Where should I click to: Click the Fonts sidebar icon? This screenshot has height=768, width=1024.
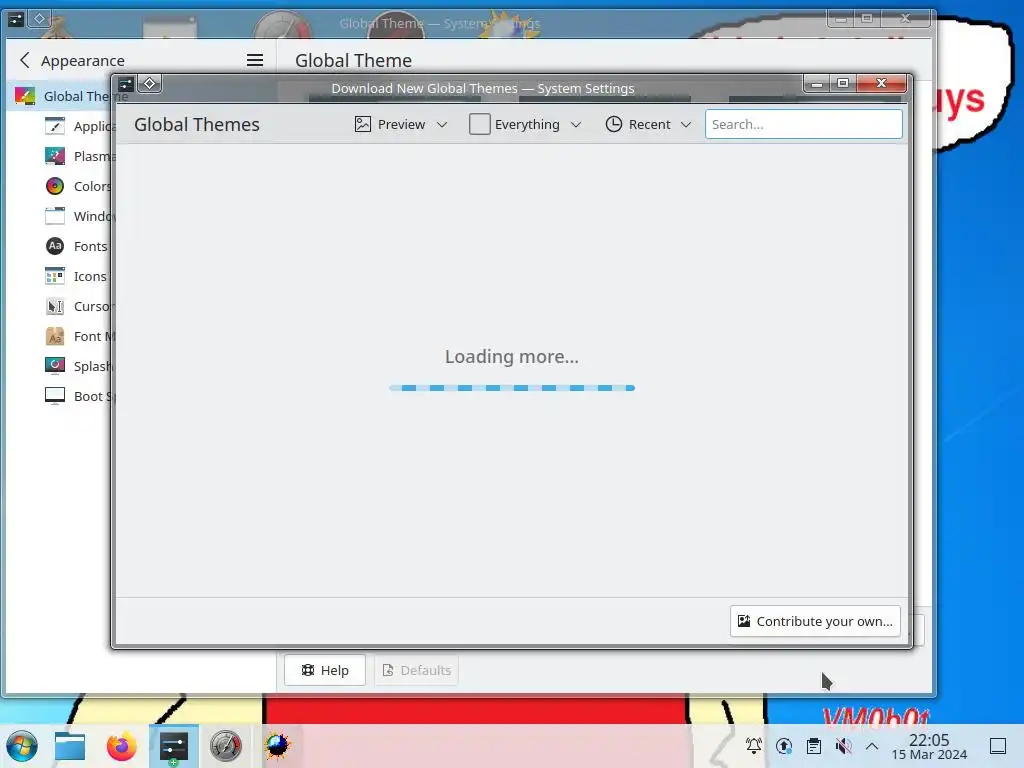[x=55, y=246]
